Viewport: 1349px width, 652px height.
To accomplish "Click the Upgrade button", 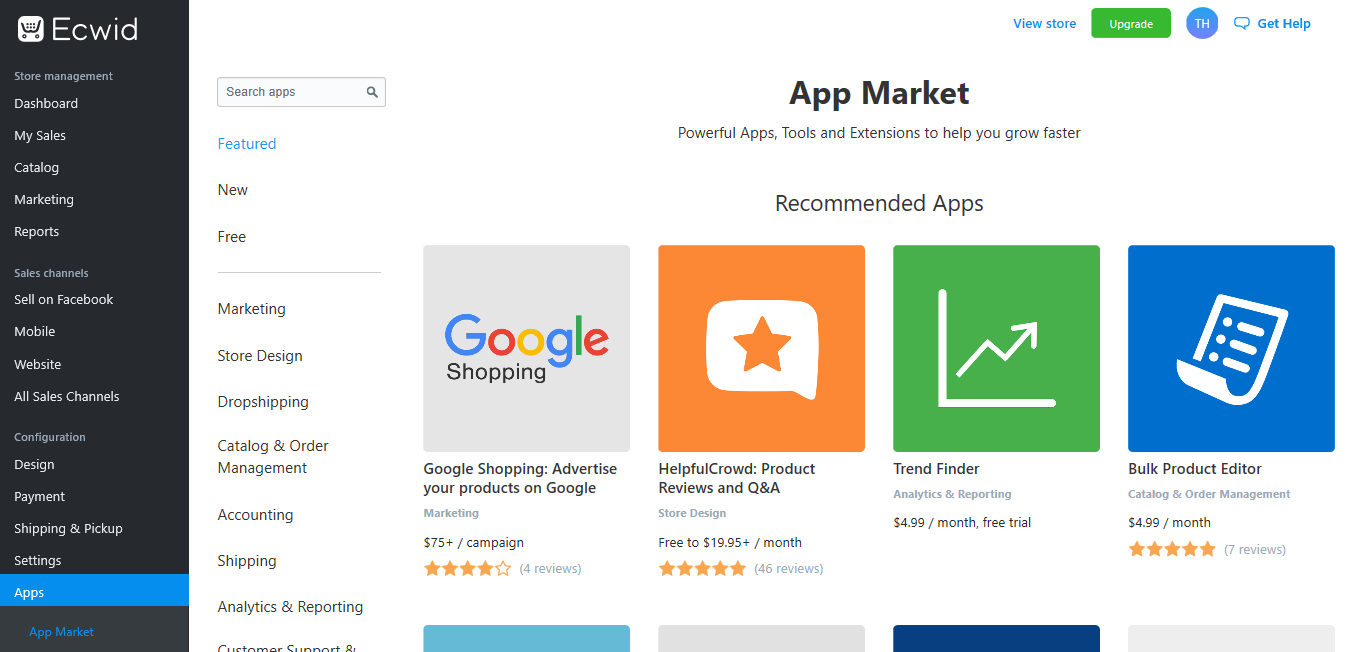I will point(1131,24).
